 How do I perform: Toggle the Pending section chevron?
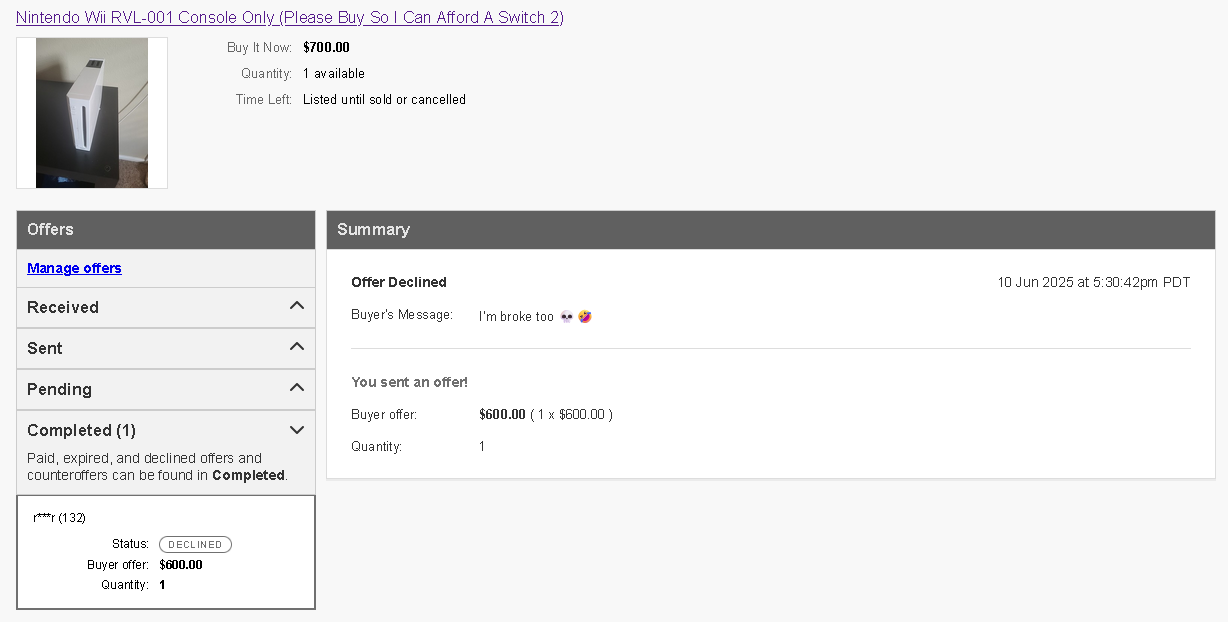pyautogui.click(x=296, y=388)
